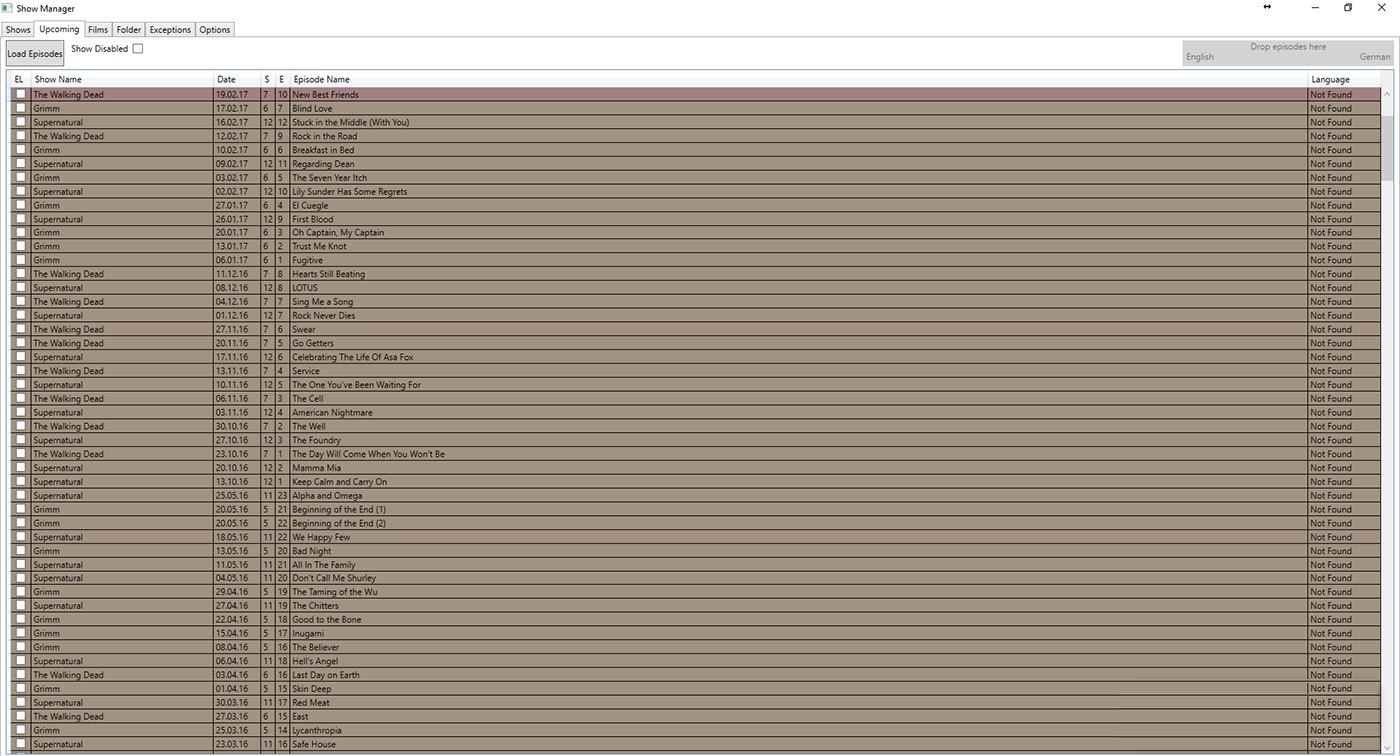Tick the checkbox for Rock in the Road
Viewport: 1400px width, 756px height.
[x=20, y=136]
